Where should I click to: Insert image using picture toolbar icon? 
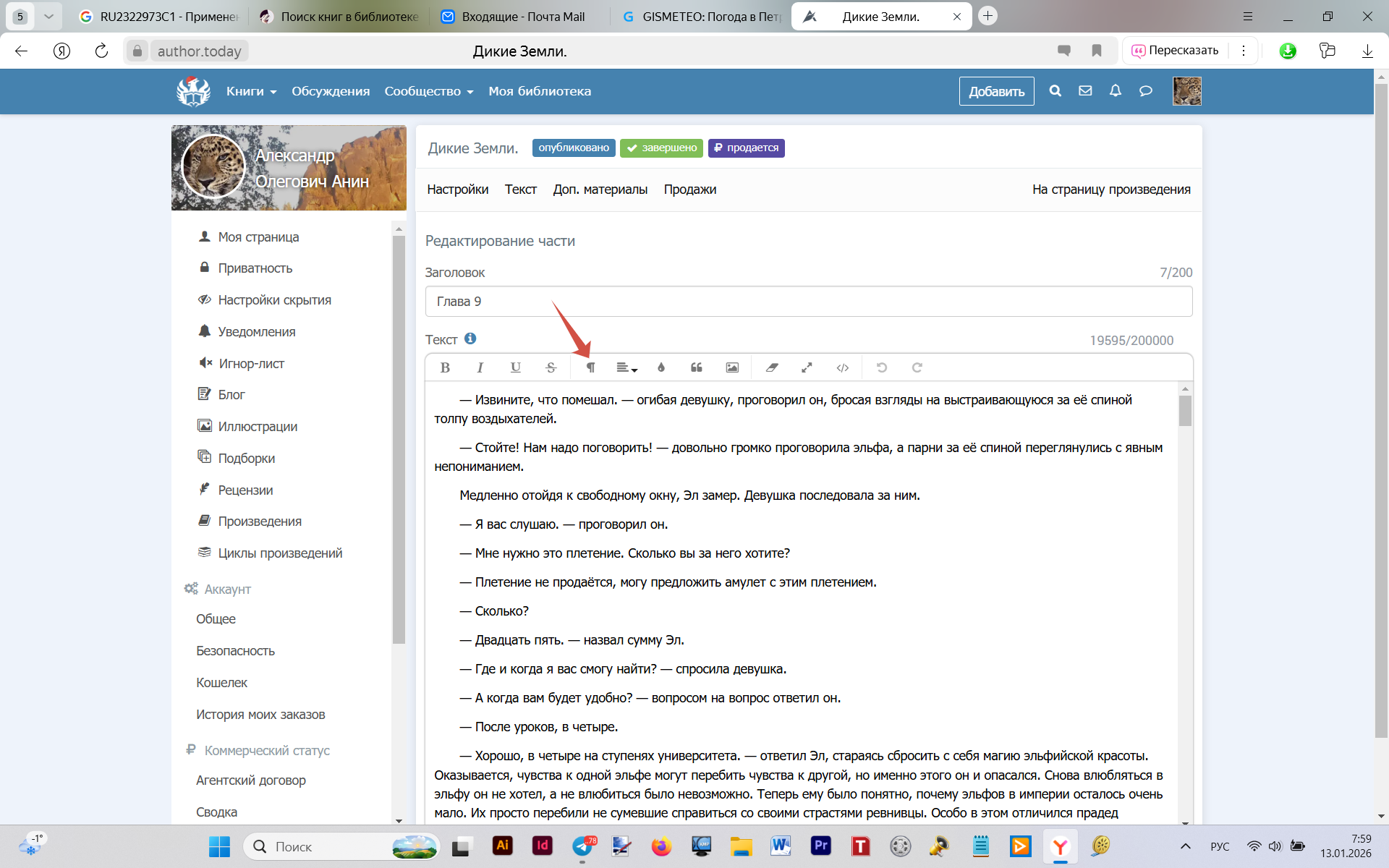(732, 367)
